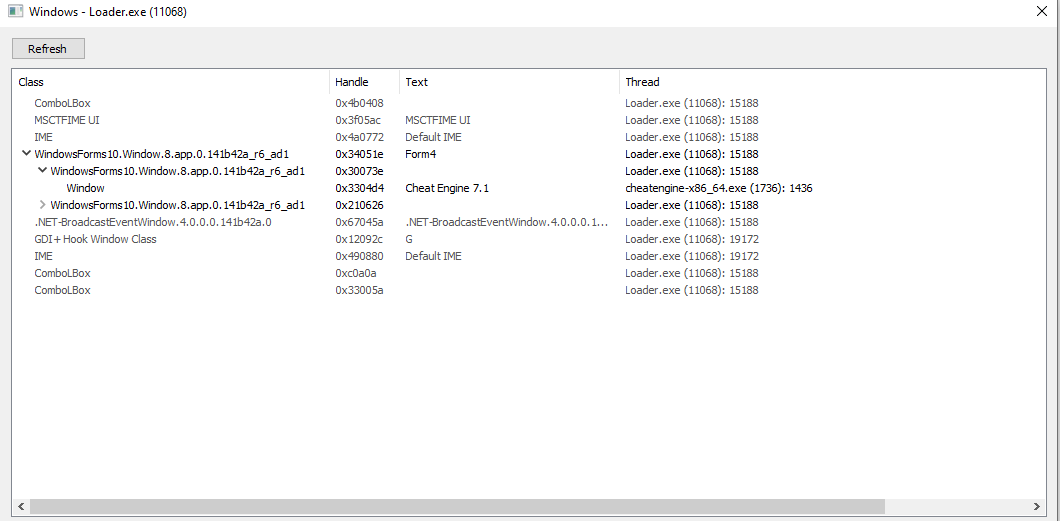The image size is (1060, 521).
Task: Click the scrollbar left arrow
Action: [x=21, y=506]
